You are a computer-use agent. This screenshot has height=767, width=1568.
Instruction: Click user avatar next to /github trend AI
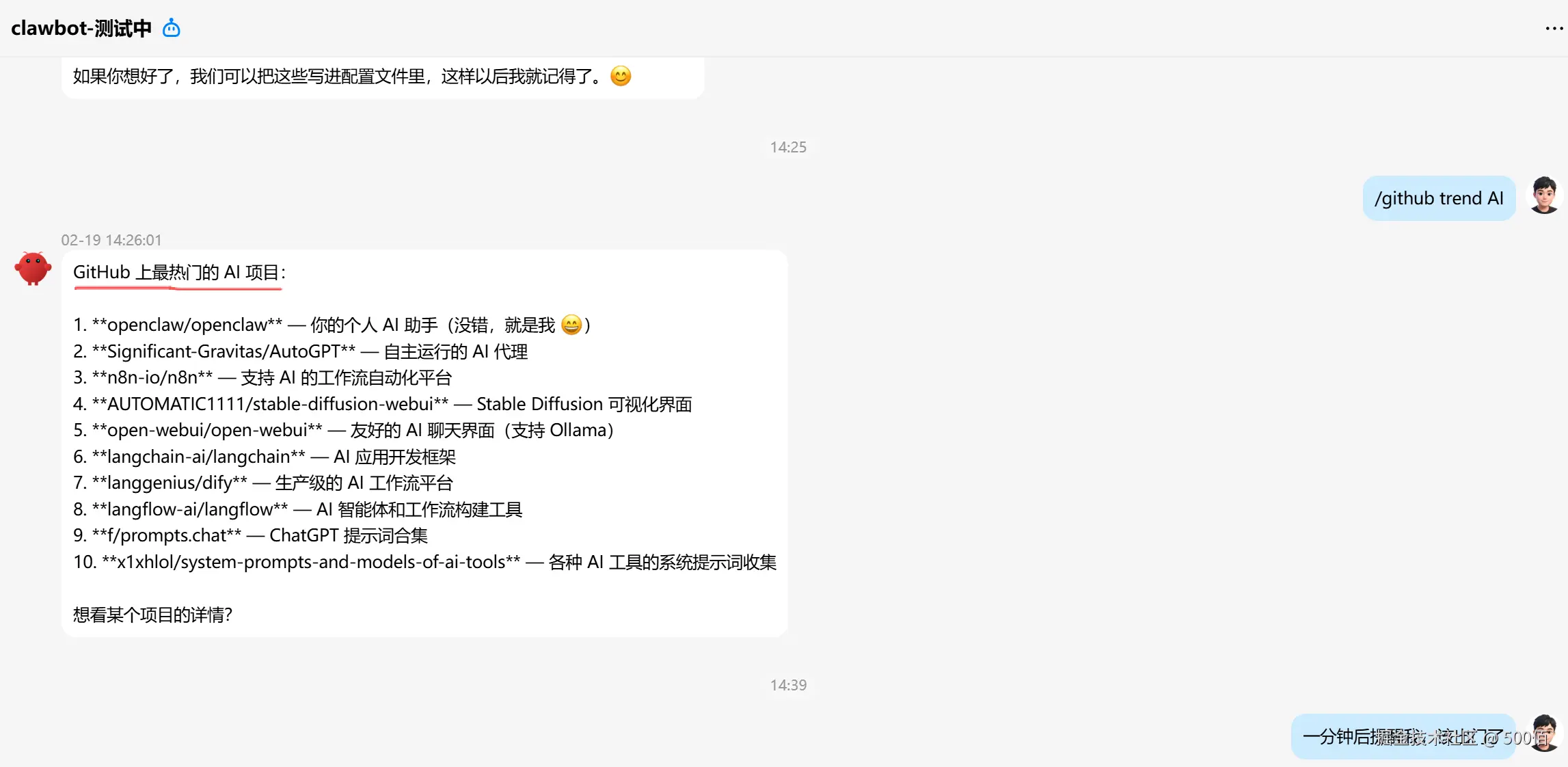pyautogui.click(x=1543, y=196)
